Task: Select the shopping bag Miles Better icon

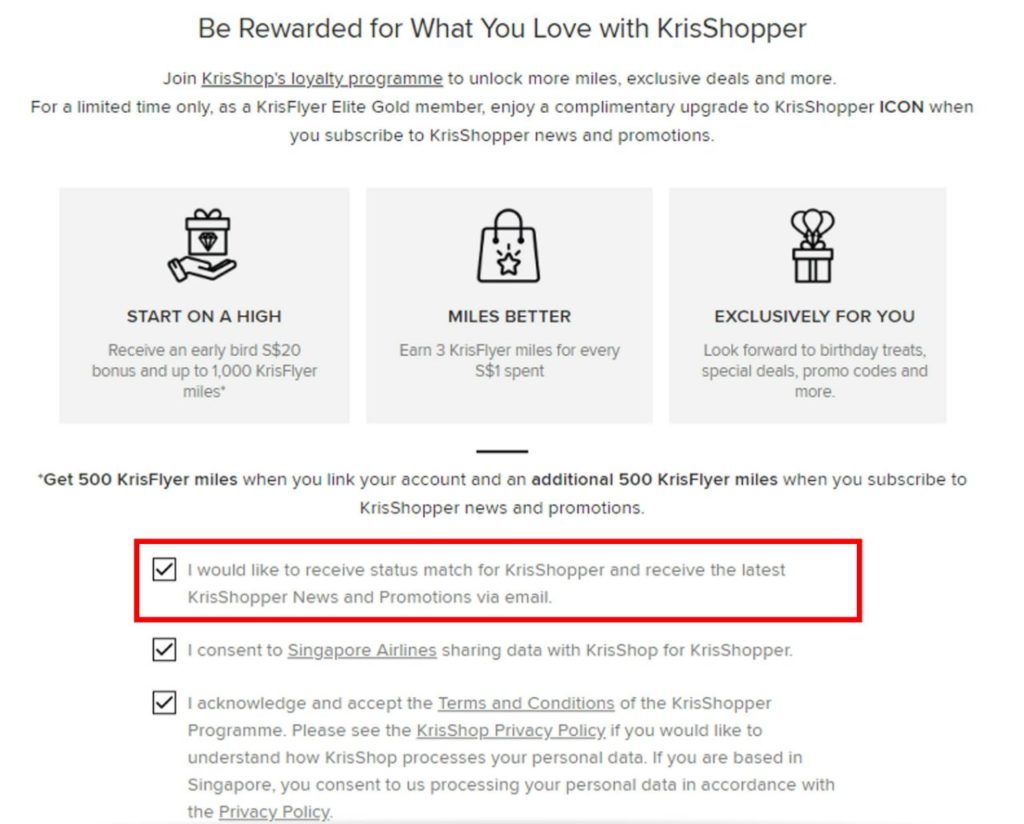Action: (509, 247)
